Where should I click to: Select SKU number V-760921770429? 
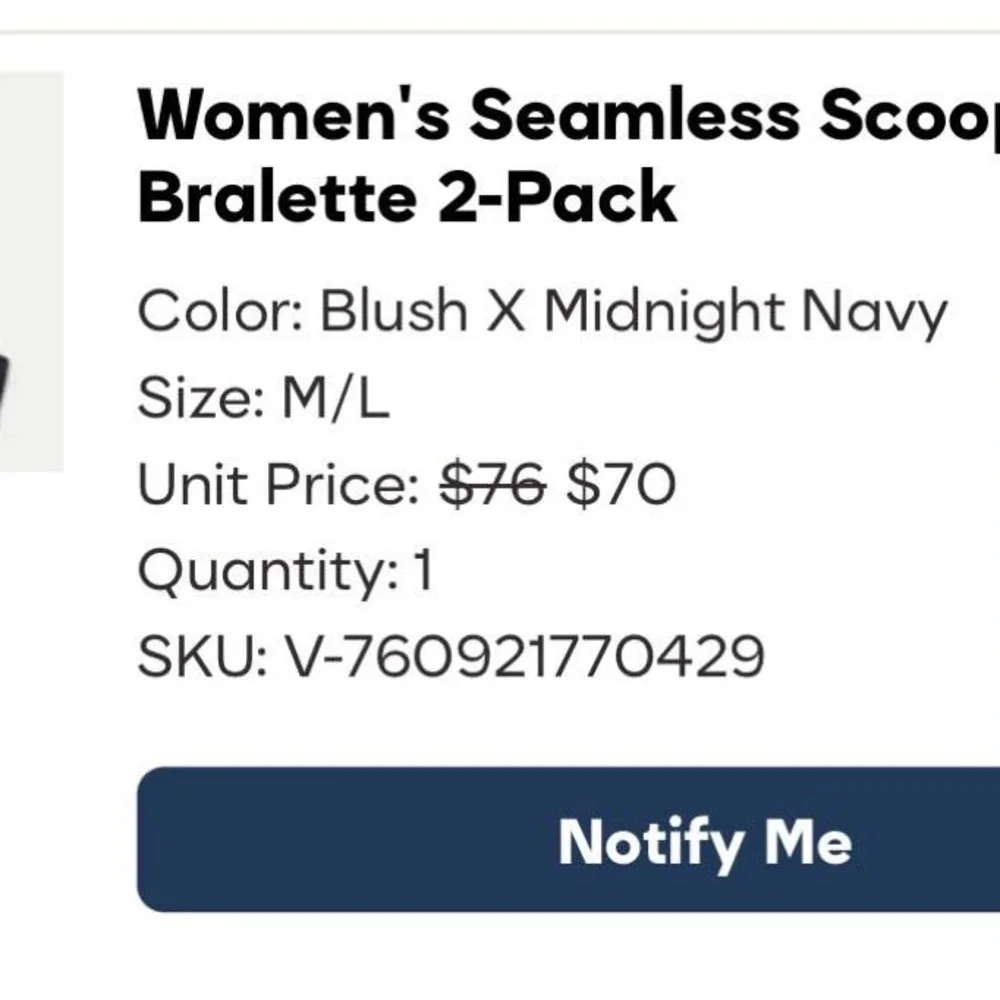pos(525,659)
